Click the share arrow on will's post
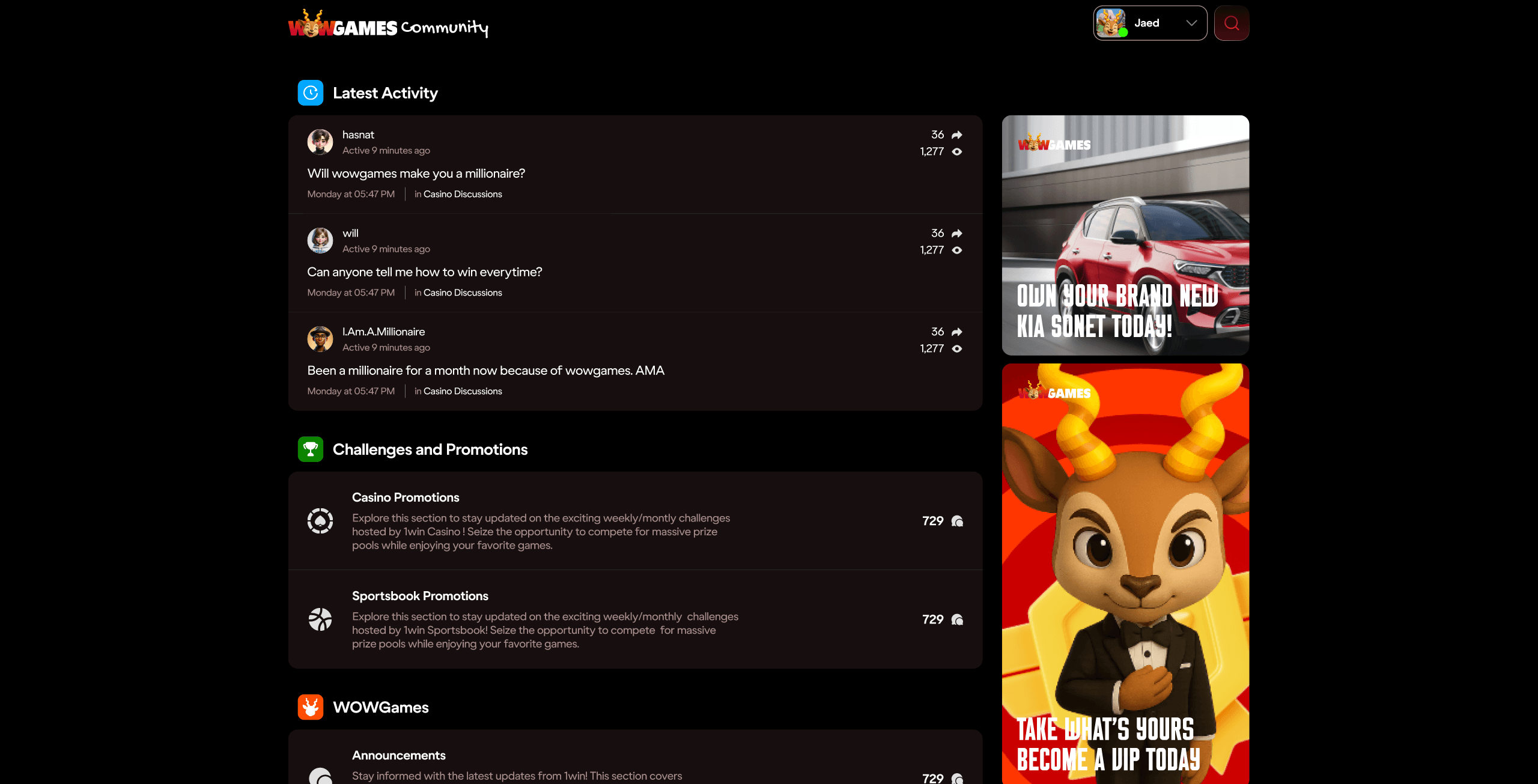This screenshot has width=1538, height=784. (957, 233)
